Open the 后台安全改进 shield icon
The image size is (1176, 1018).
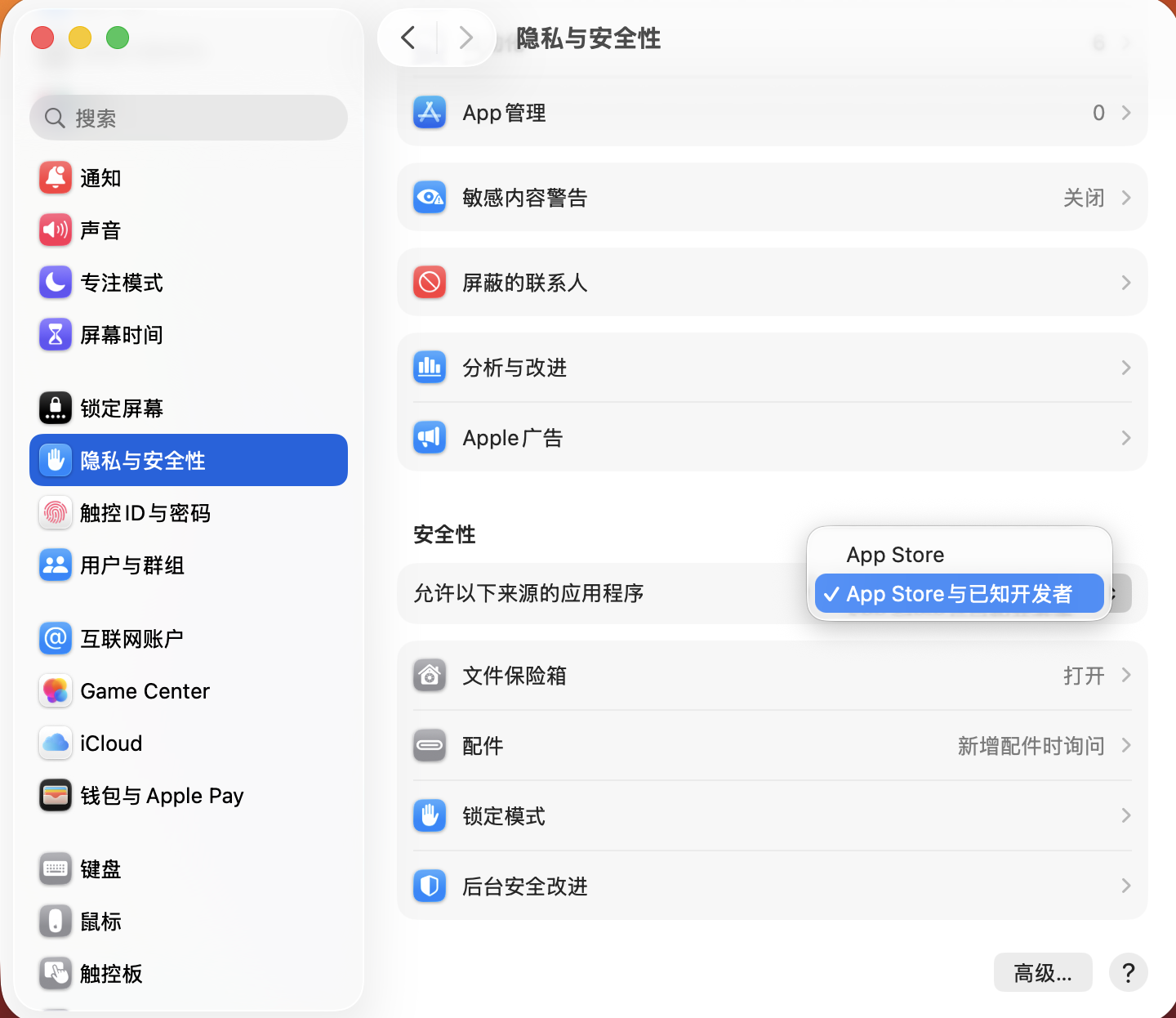(x=430, y=886)
